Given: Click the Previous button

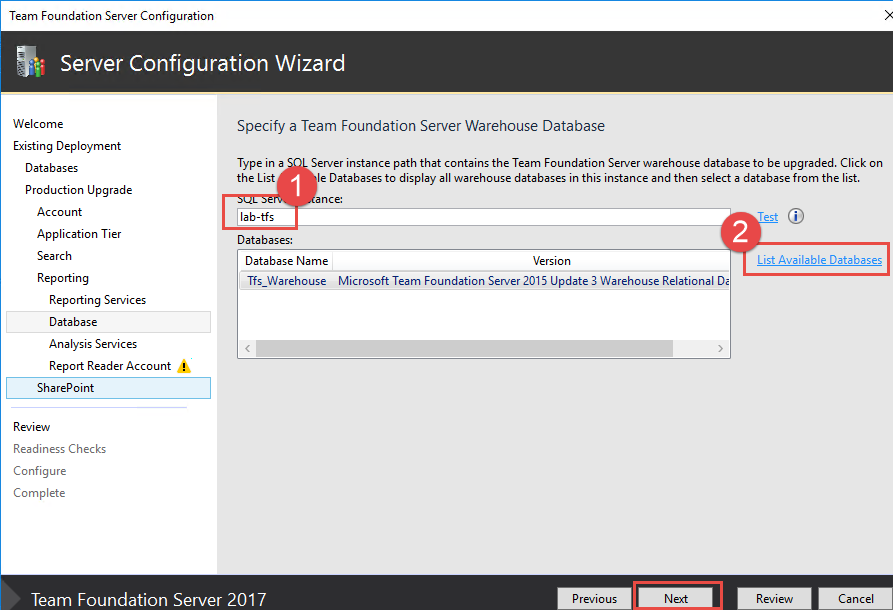Looking at the screenshot, I should (594, 599).
